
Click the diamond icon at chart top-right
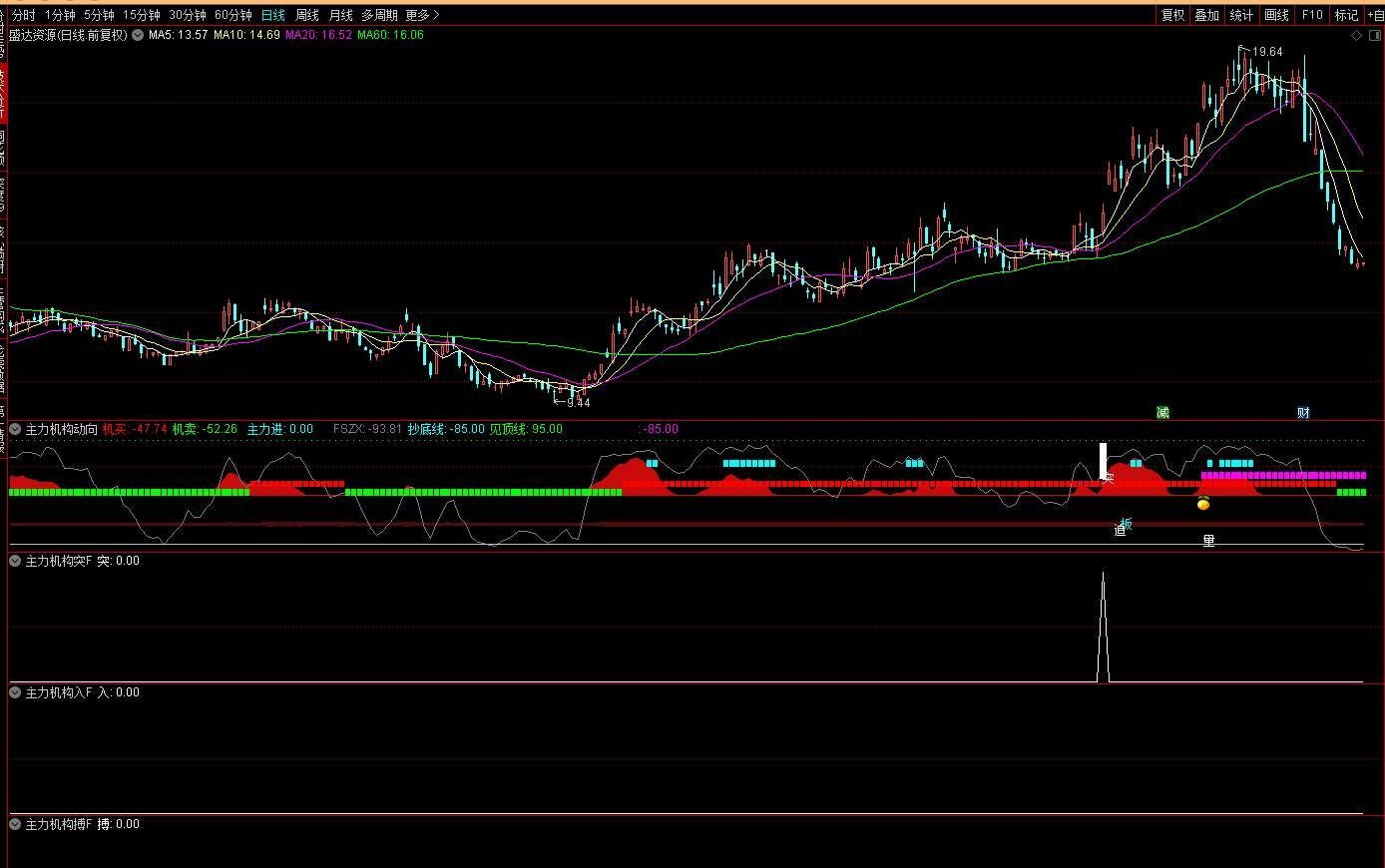point(1356,35)
